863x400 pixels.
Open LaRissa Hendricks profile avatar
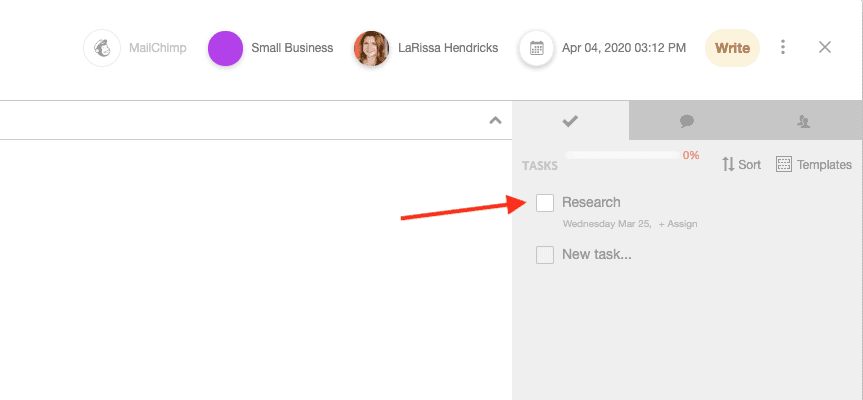pos(372,48)
